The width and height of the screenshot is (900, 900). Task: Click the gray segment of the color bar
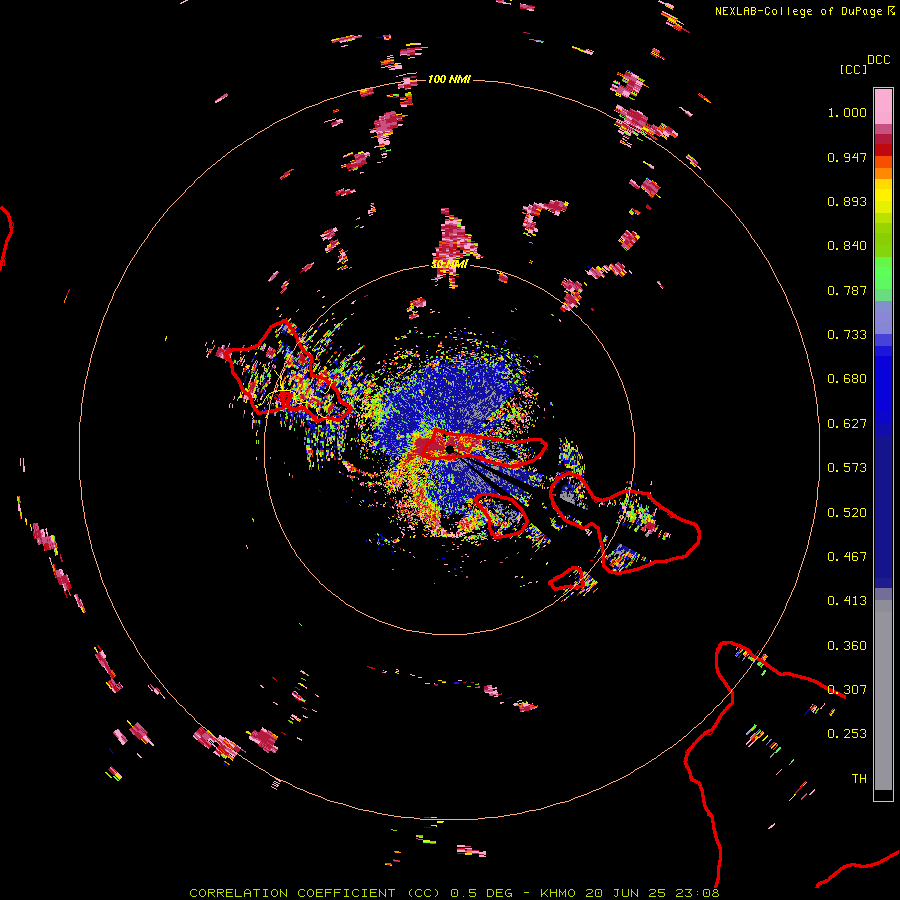(883, 695)
